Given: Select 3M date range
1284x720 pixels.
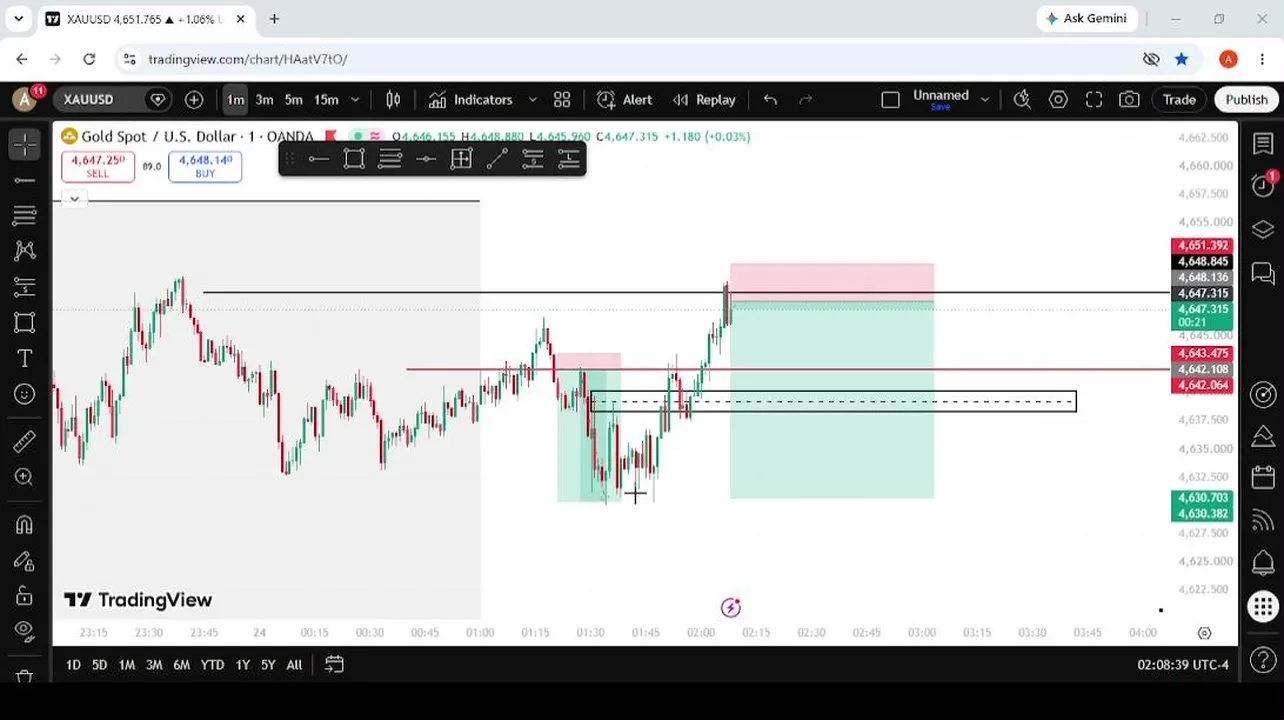Looking at the screenshot, I should [x=154, y=664].
